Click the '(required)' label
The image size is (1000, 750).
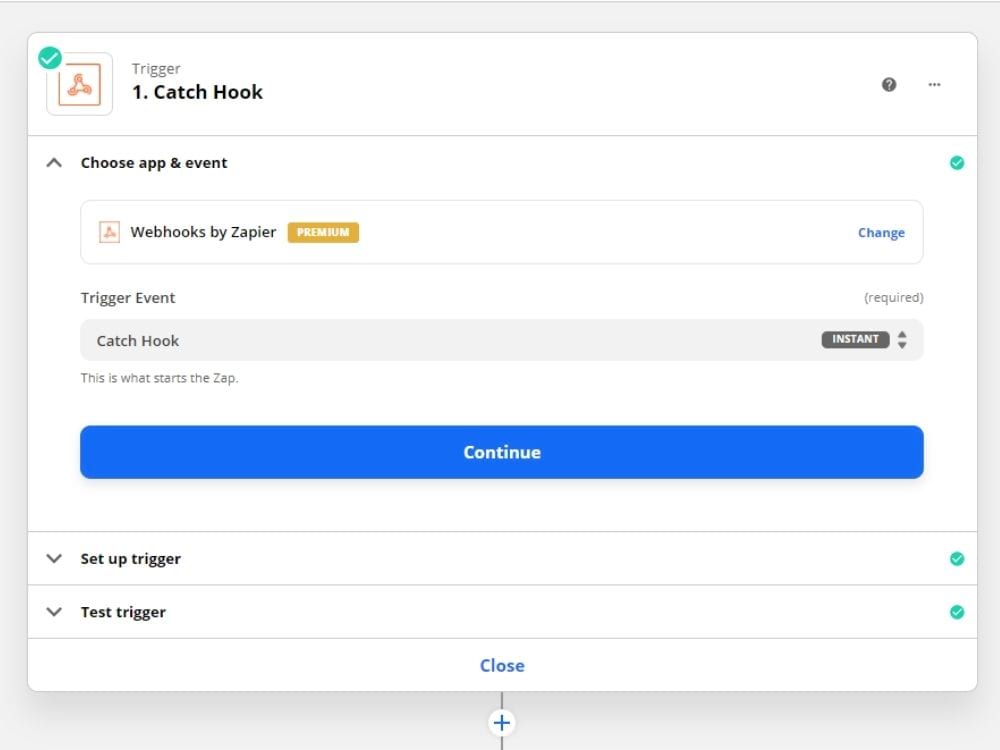point(893,298)
